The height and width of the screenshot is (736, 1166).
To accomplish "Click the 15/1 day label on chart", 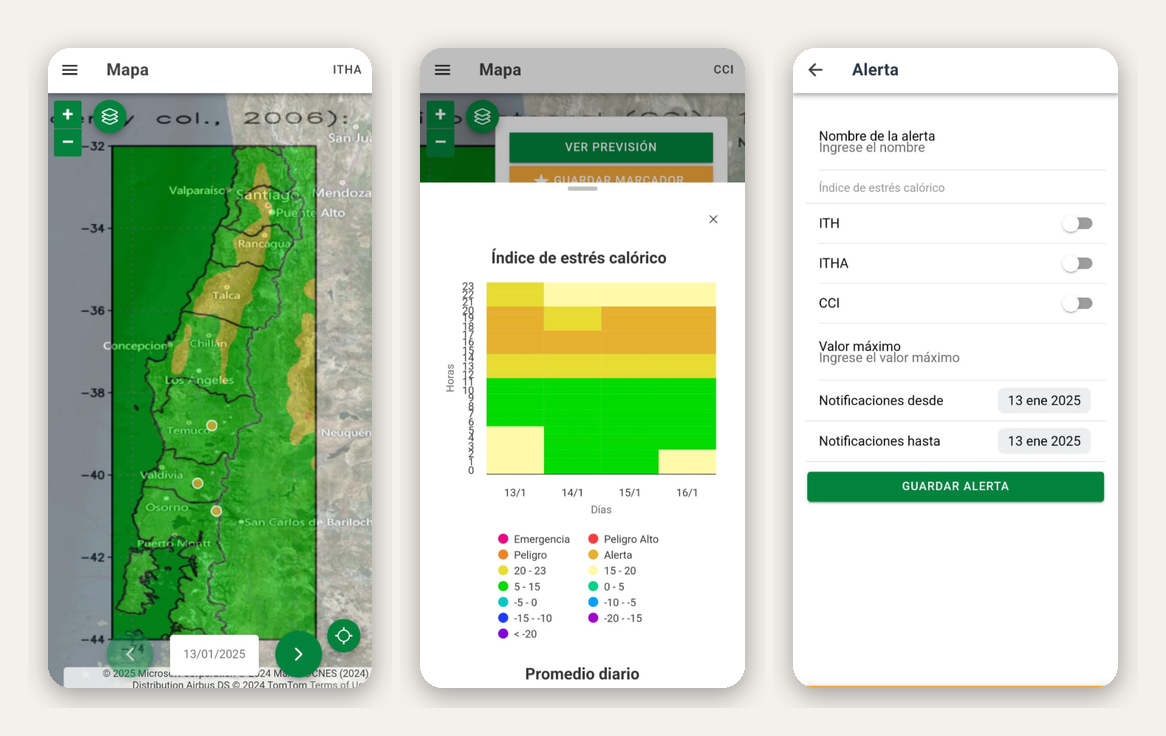I will 630,493.
